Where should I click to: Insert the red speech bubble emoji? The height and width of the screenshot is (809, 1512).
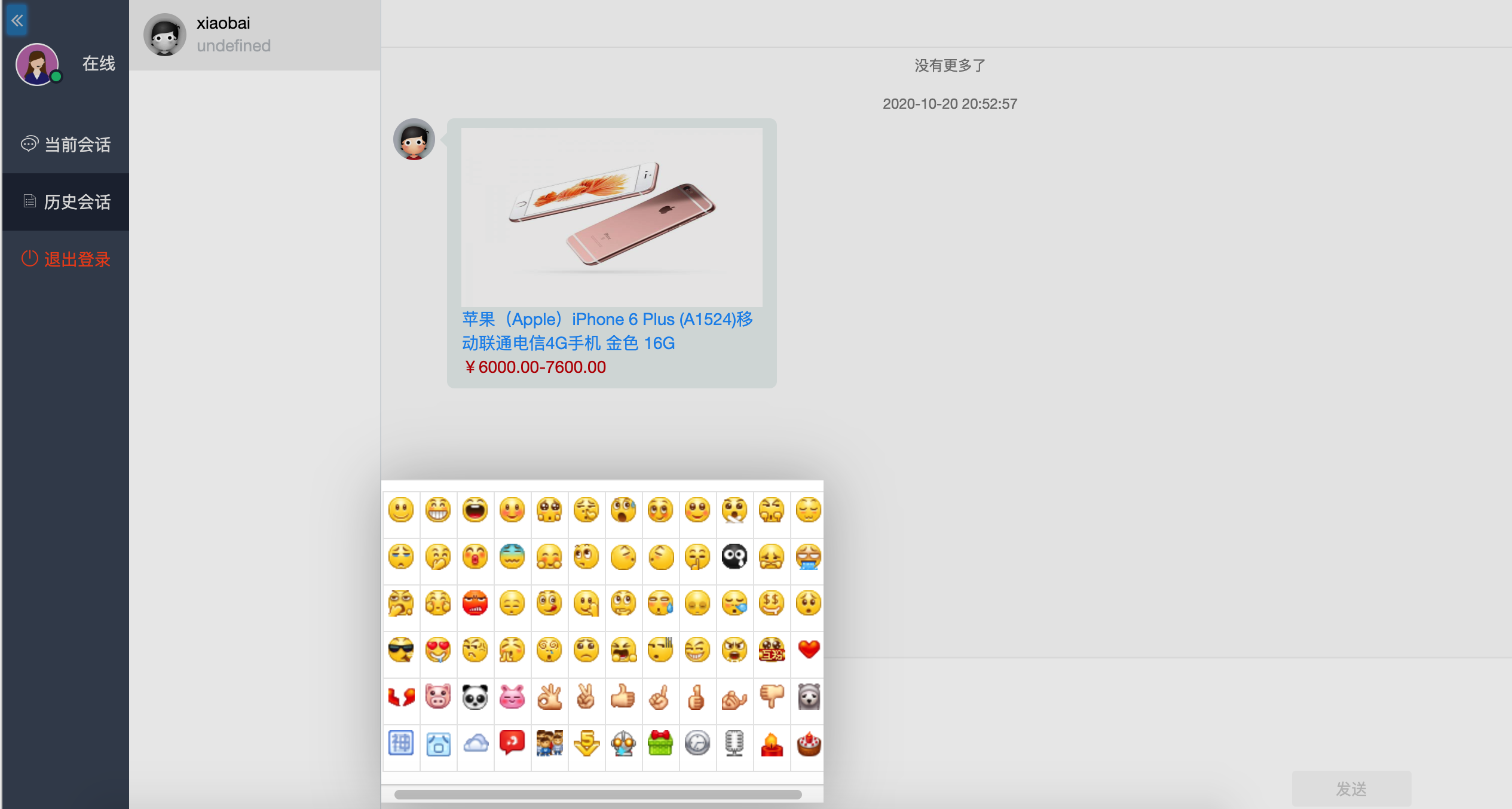512,743
